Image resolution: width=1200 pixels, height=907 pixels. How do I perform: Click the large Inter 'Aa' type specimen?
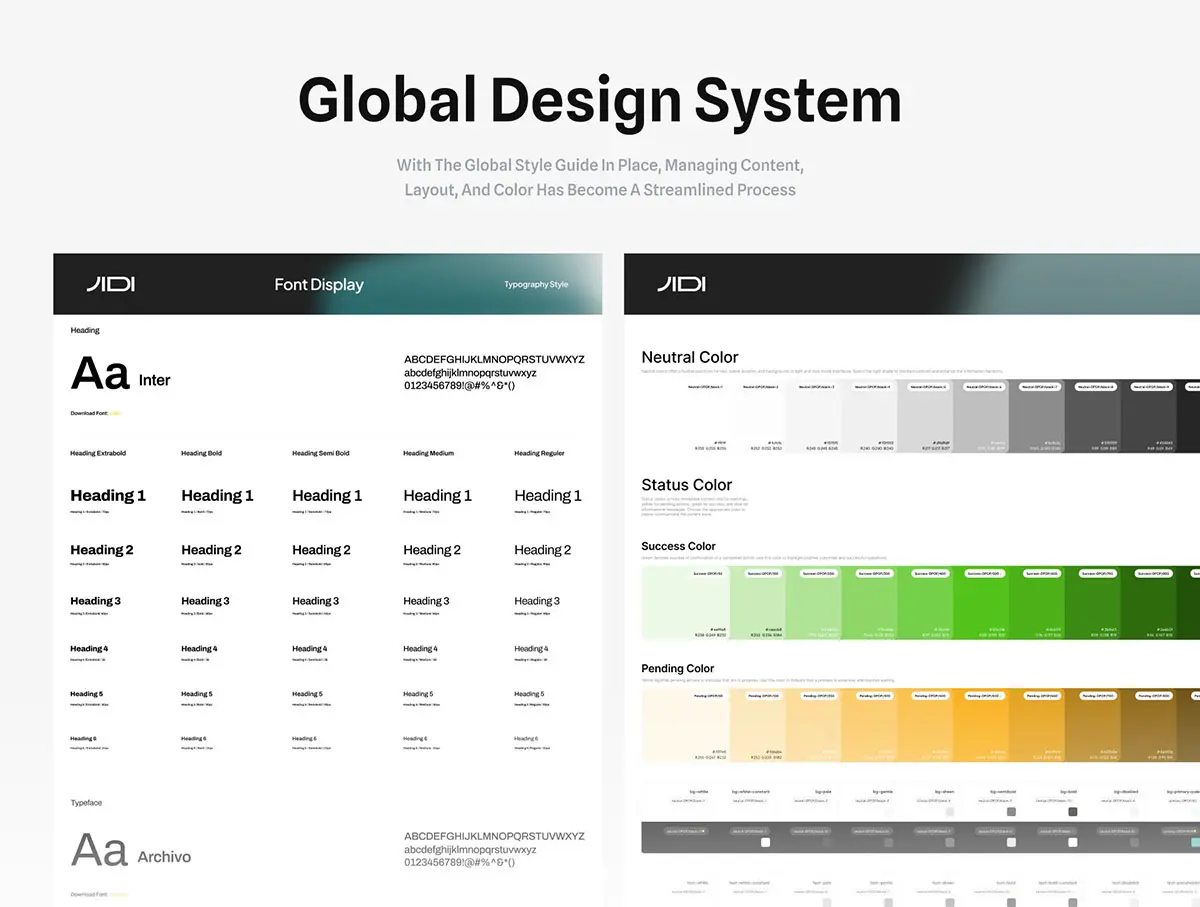click(100, 374)
